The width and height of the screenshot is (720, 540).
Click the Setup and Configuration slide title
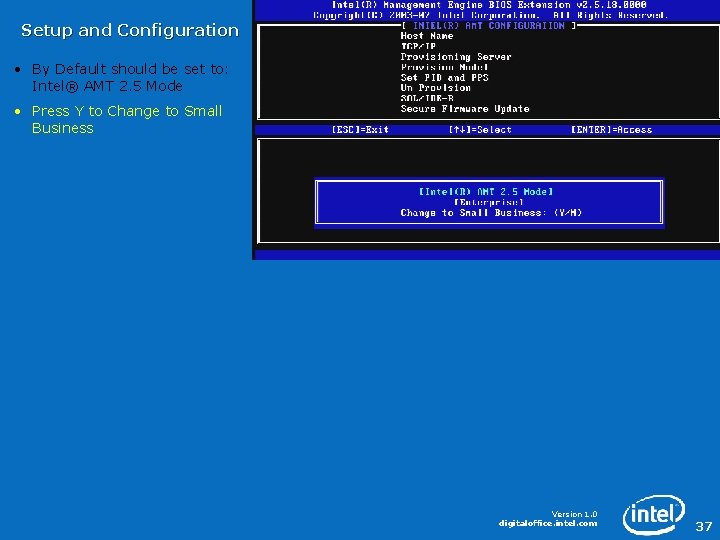coord(130,30)
